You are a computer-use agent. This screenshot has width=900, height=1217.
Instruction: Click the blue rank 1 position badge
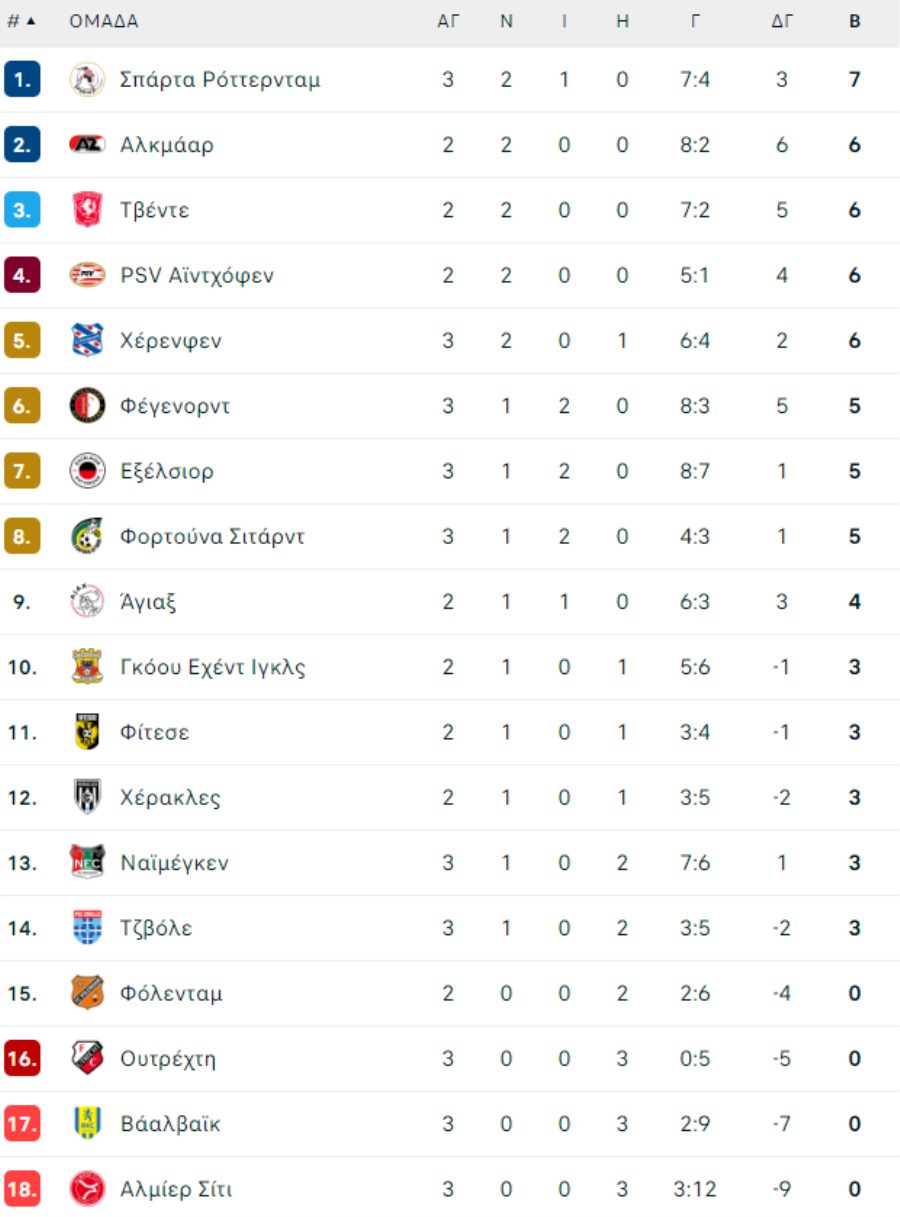(x=22, y=80)
